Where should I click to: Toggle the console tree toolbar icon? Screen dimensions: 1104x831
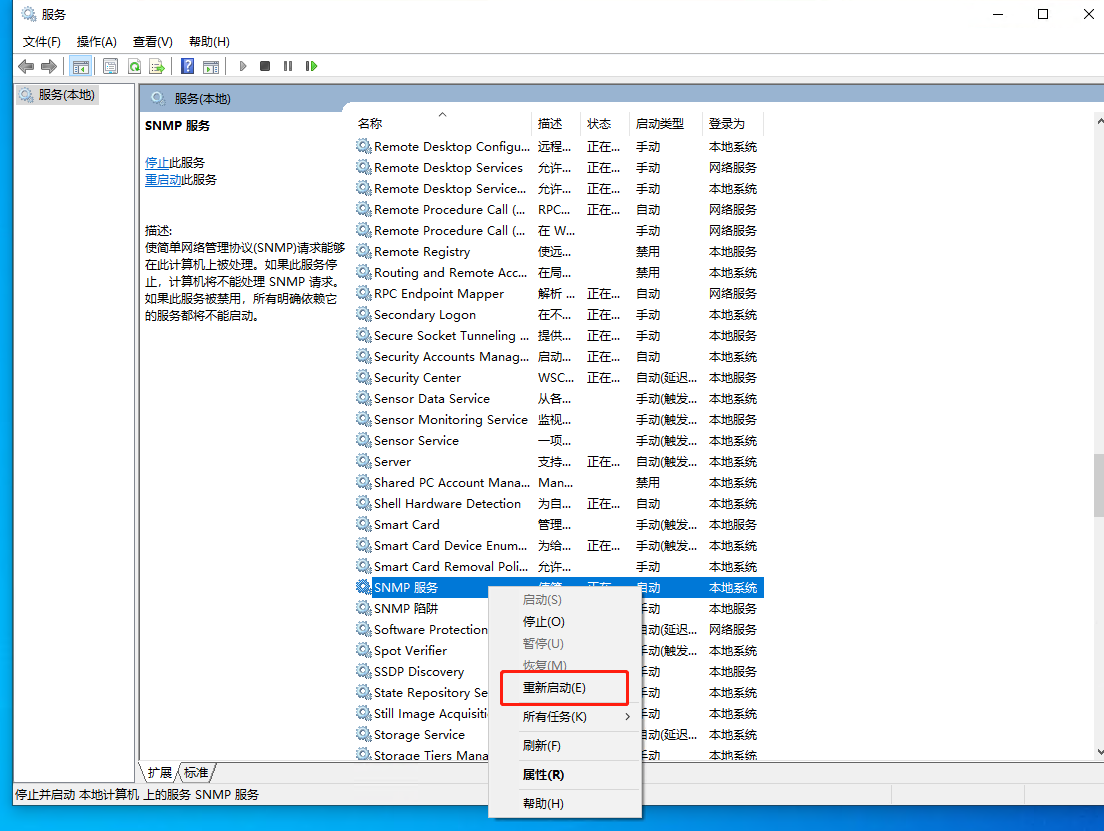(81, 66)
